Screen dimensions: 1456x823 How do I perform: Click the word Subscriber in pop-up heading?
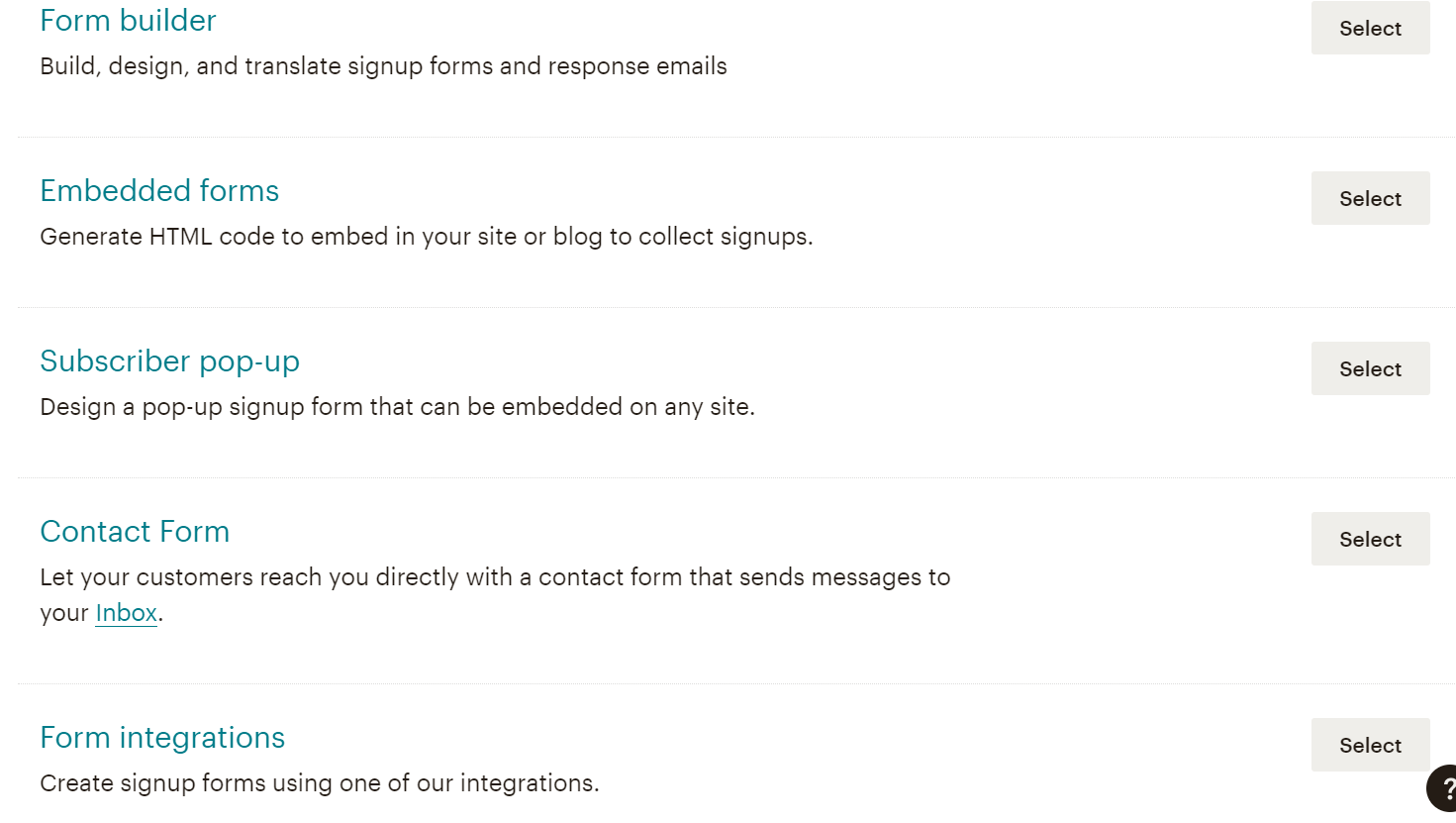115,361
